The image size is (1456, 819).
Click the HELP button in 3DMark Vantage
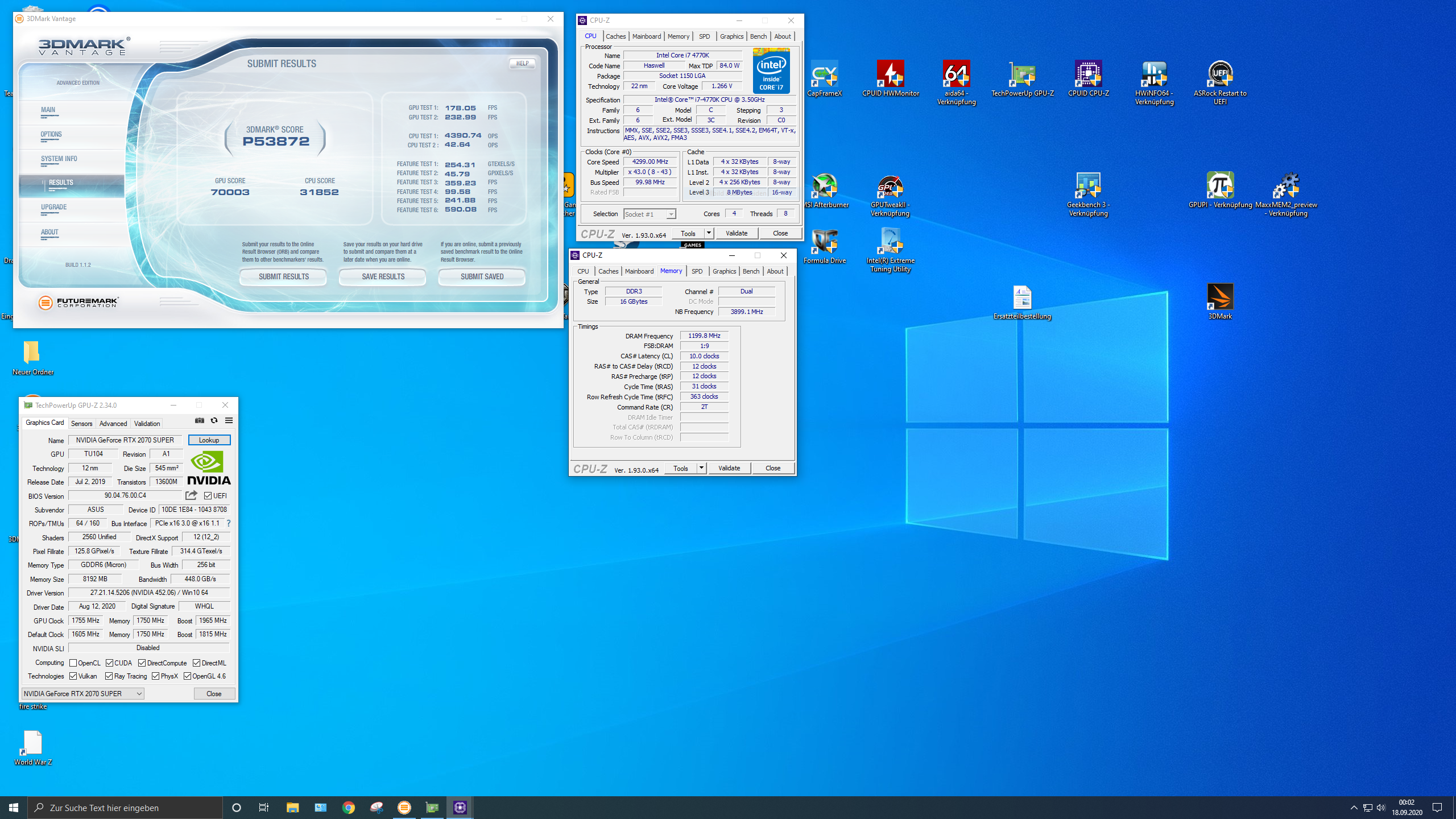[x=522, y=64]
